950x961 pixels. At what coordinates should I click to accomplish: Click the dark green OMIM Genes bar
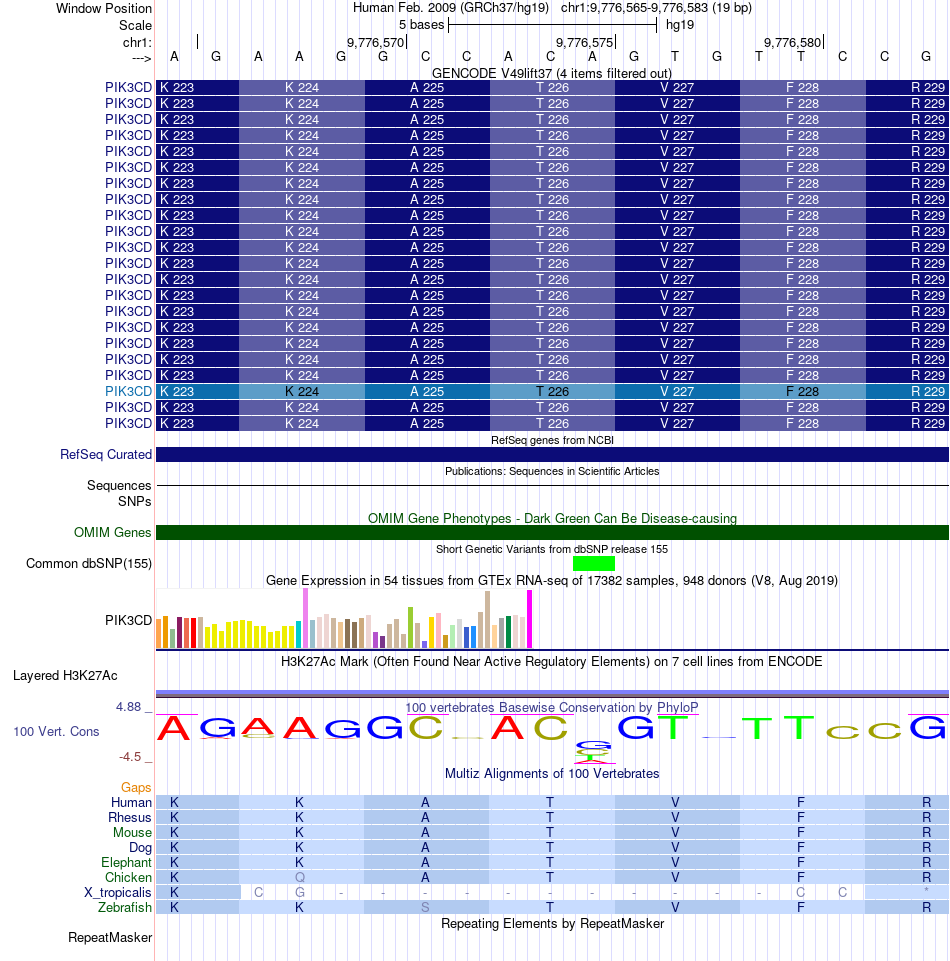(552, 533)
